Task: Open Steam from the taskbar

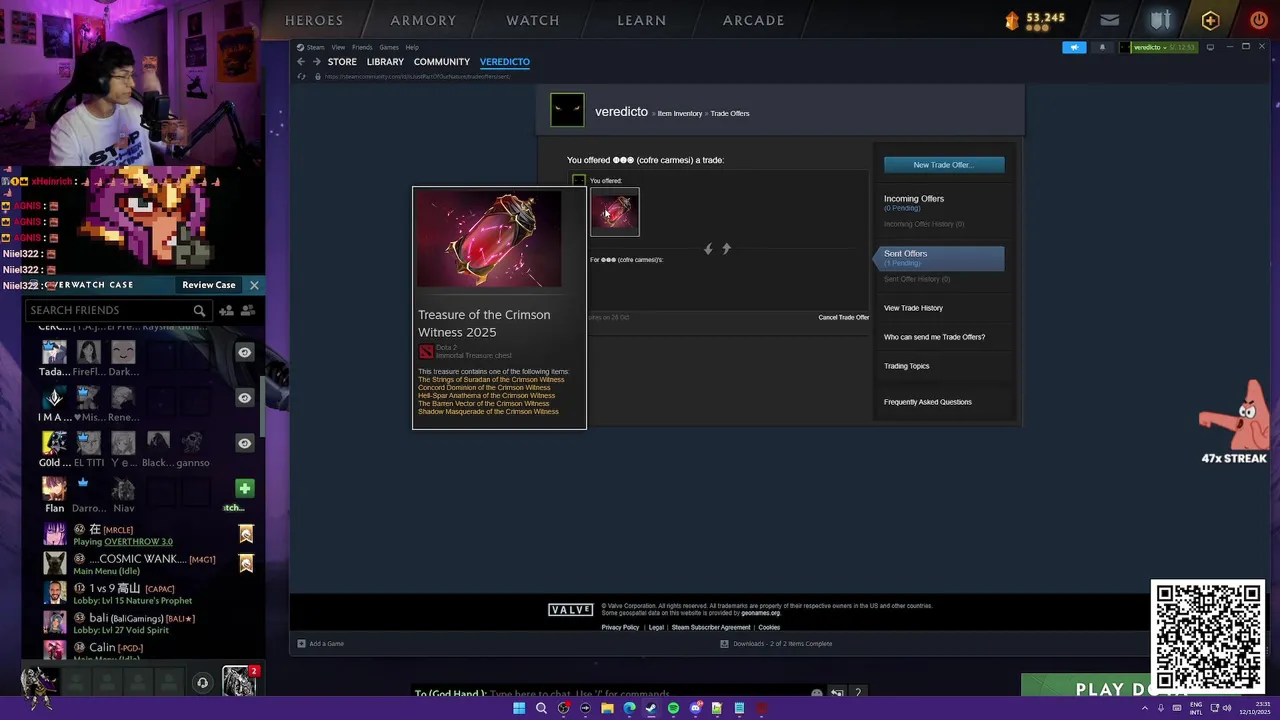Action: (651, 708)
